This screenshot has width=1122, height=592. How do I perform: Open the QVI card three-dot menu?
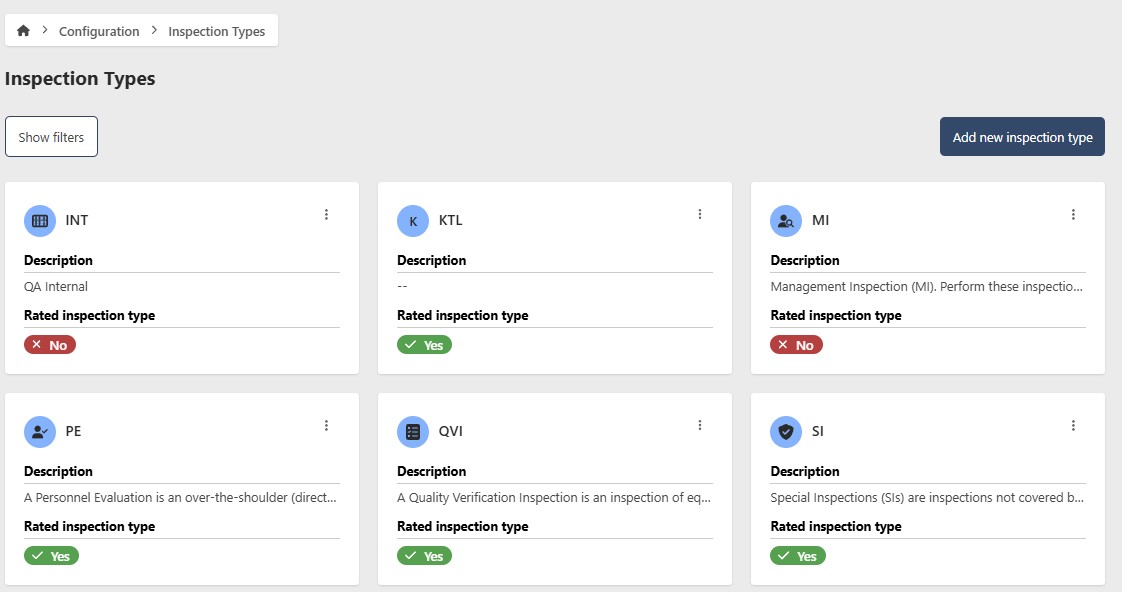click(x=700, y=425)
